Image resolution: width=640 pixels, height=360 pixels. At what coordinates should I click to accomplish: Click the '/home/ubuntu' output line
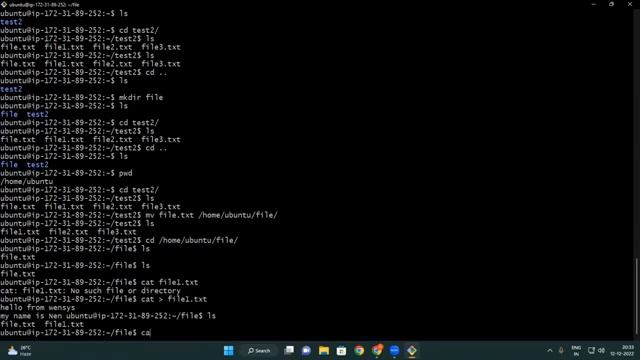(x=27, y=182)
